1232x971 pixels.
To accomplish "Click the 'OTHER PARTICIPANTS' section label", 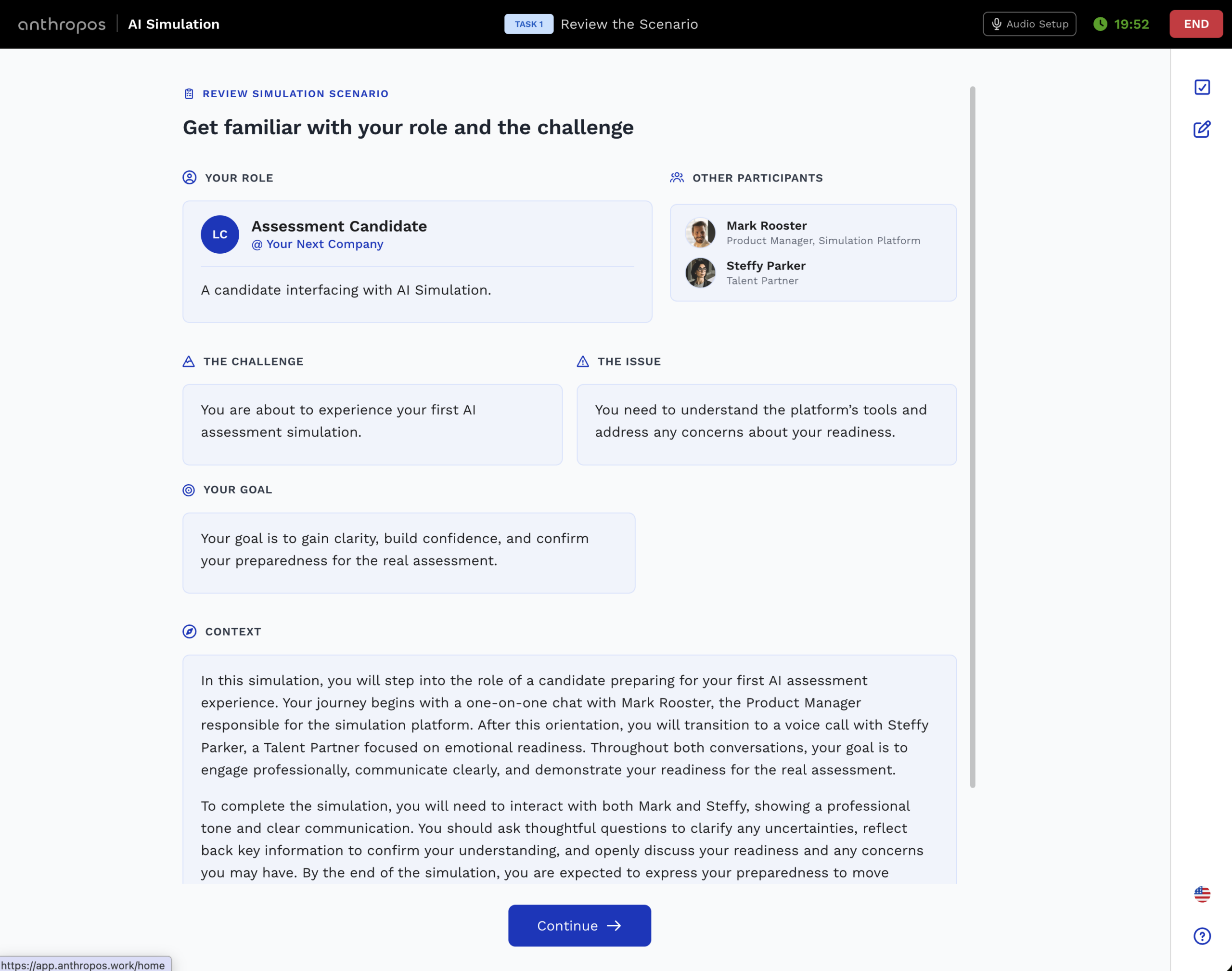I will [757, 178].
